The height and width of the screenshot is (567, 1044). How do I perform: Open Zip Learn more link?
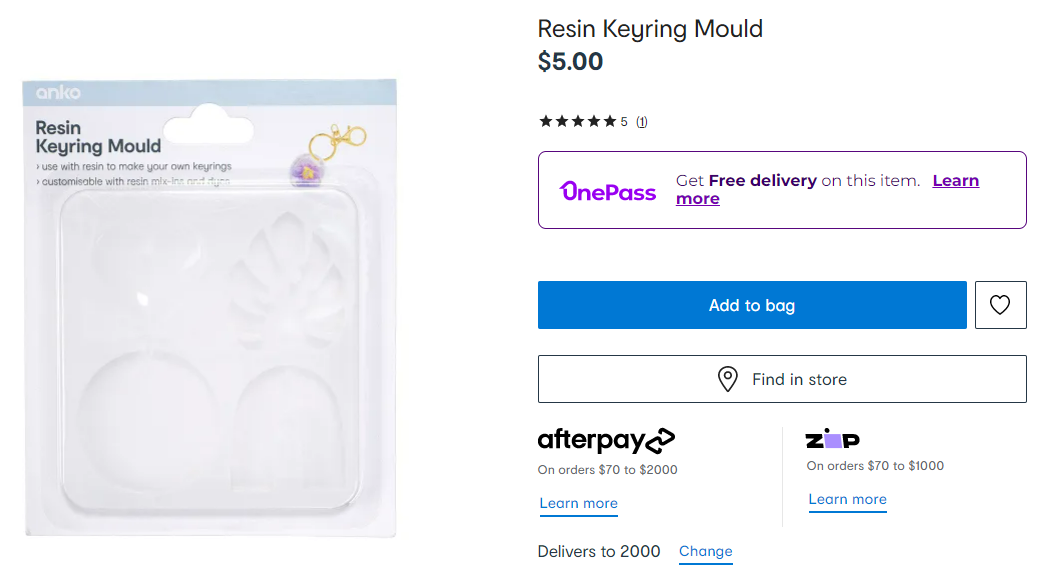847,499
